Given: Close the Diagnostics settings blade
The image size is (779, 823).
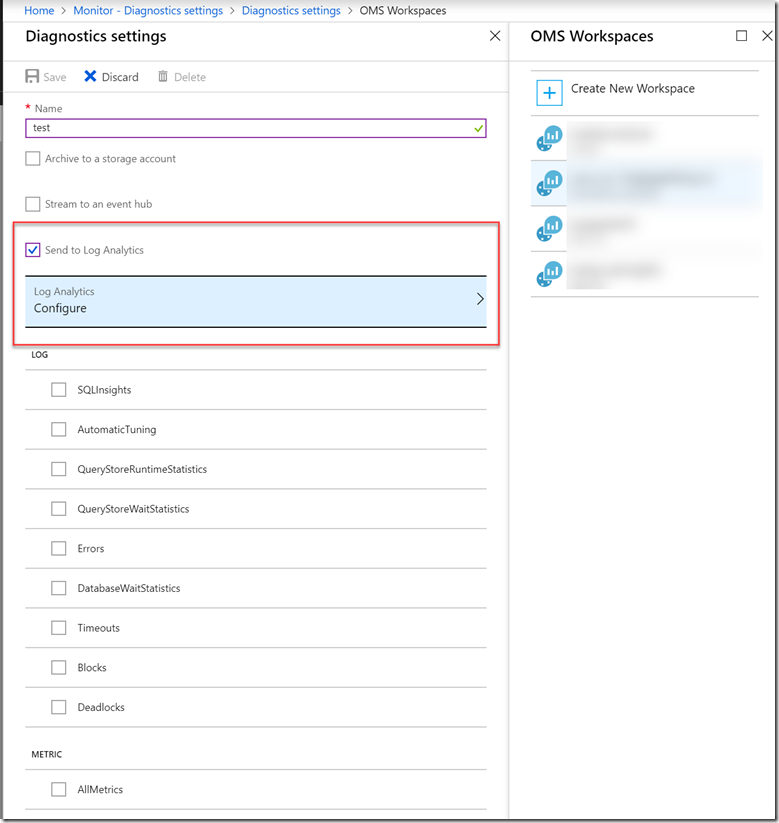Looking at the screenshot, I should pyautogui.click(x=494, y=36).
